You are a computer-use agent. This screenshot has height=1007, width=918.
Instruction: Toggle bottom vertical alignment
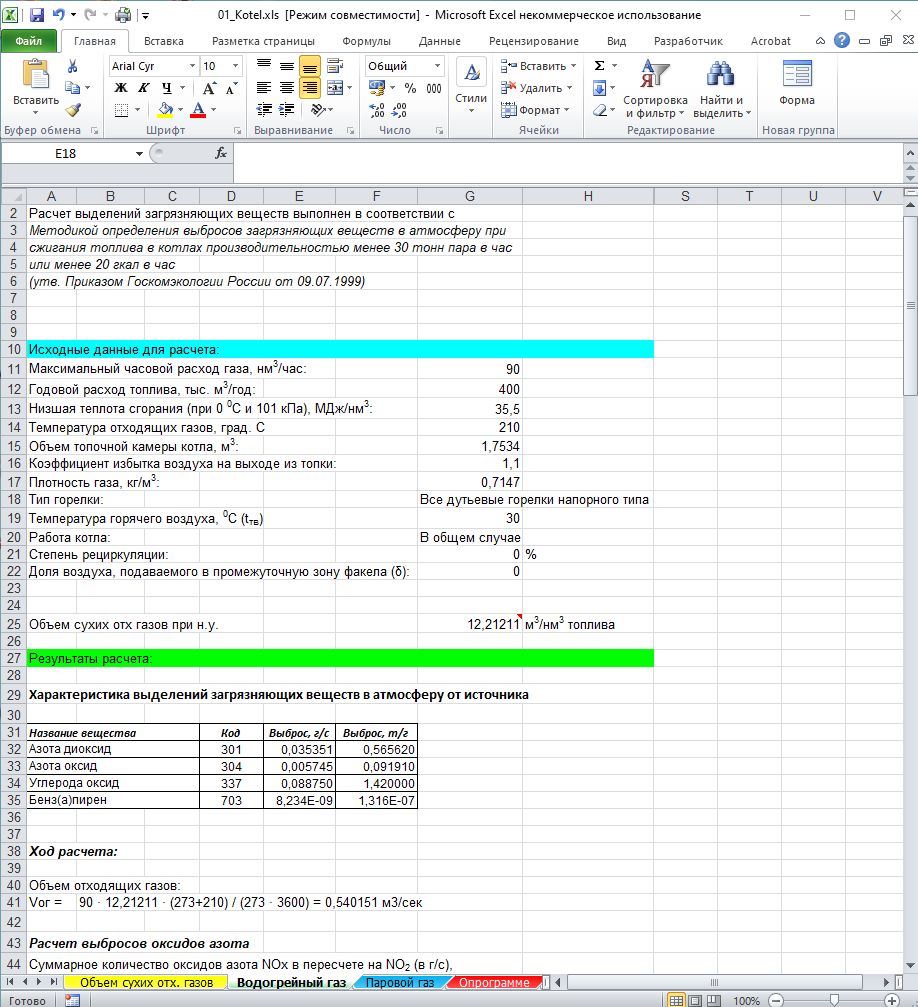tap(310, 66)
